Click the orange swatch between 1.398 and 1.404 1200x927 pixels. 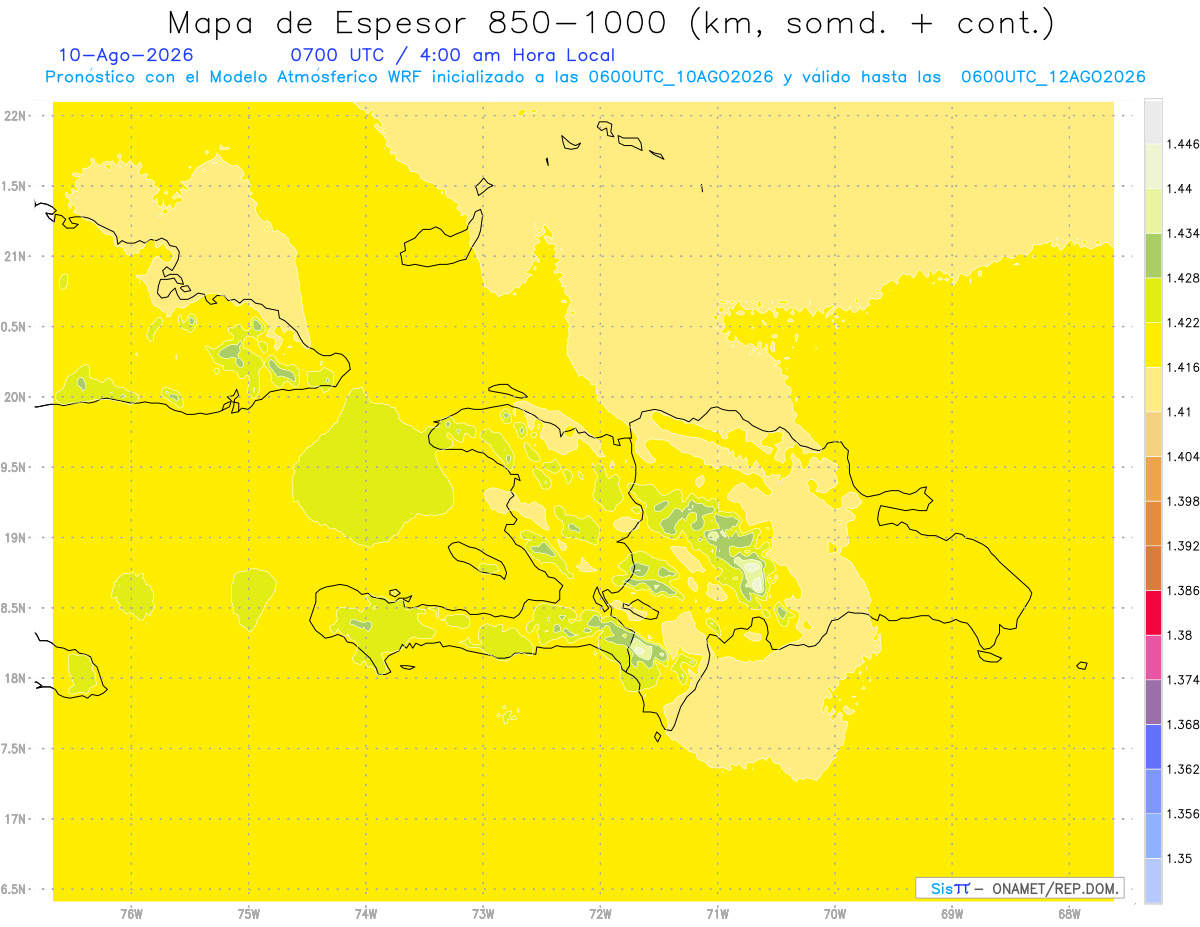coord(1153,479)
